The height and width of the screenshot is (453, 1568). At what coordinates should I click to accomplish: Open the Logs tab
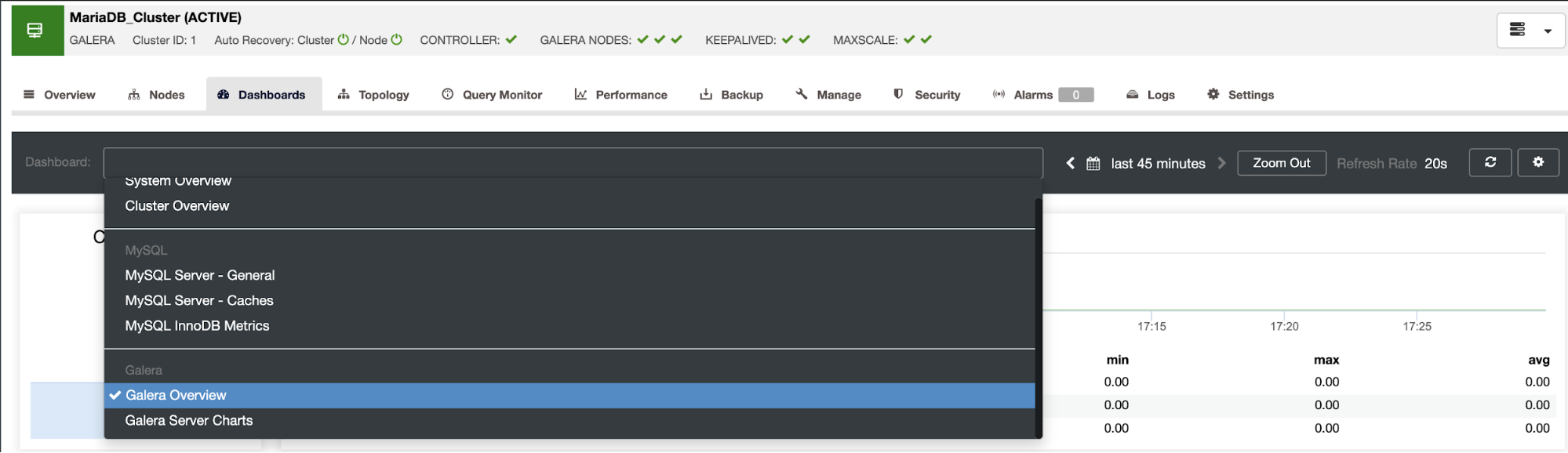(x=1151, y=95)
